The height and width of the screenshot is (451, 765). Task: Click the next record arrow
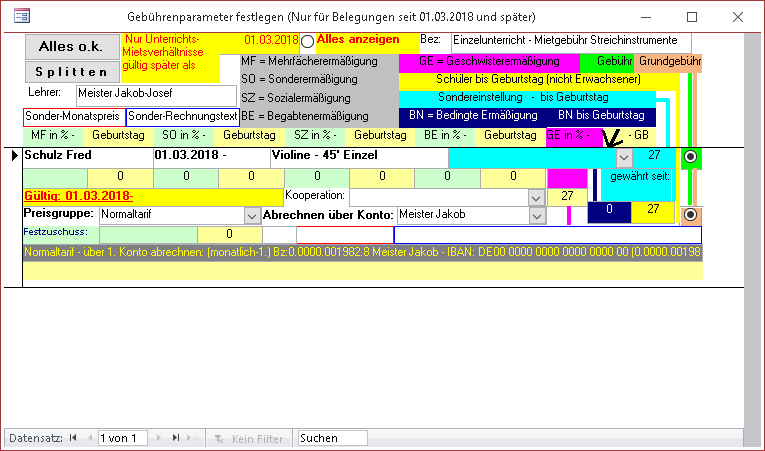pyautogui.click(x=161, y=438)
